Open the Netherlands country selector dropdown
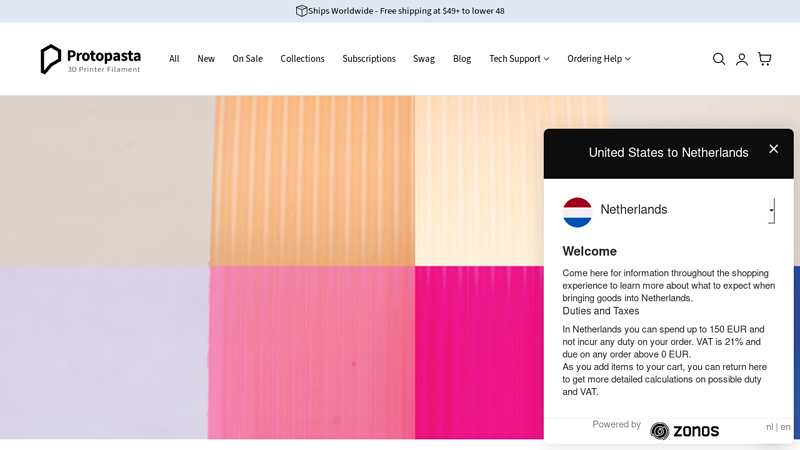The width and height of the screenshot is (800, 450). tap(770, 210)
